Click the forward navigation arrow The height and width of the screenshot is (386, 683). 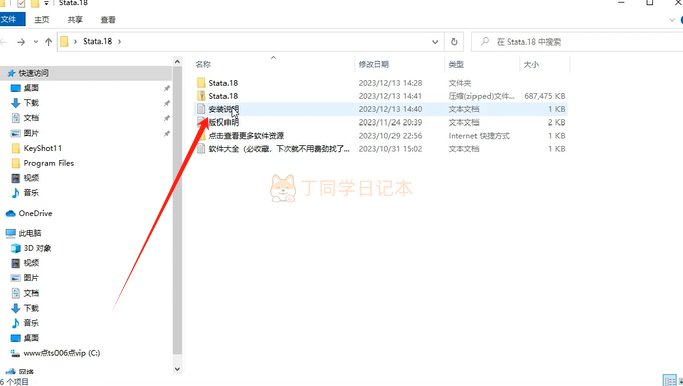(x=21, y=42)
